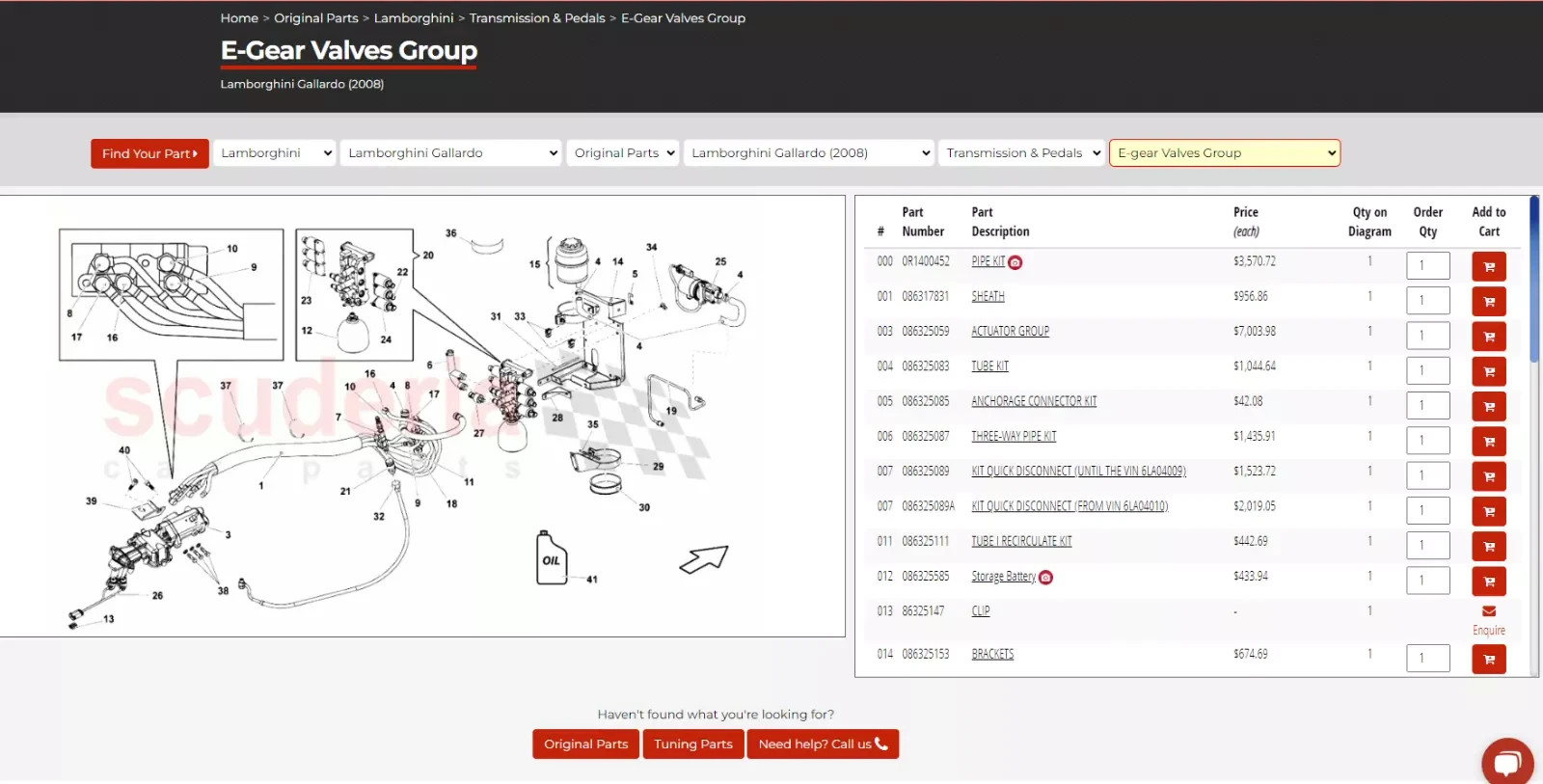Viewport: 1543px width, 784px height.
Task: Open the make dropdown showing Lamborghini
Action: pyautogui.click(x=274, y=153)
